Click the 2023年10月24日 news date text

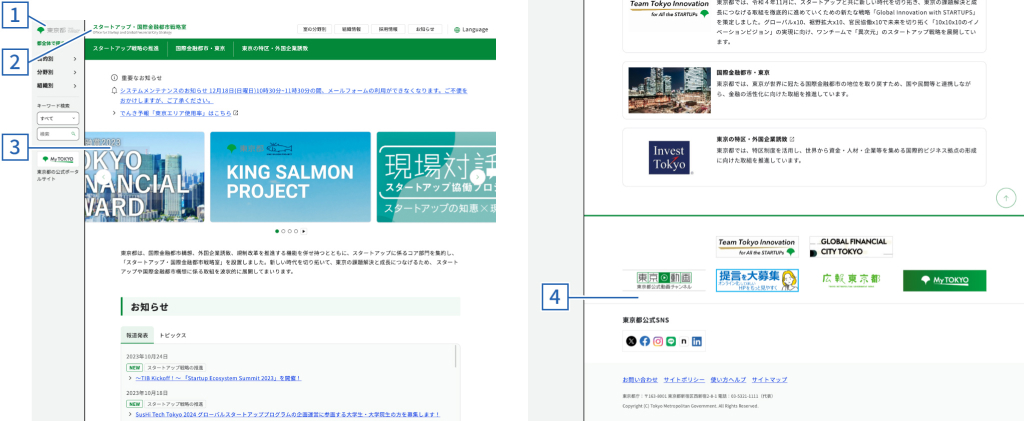[x=148, y=356]
